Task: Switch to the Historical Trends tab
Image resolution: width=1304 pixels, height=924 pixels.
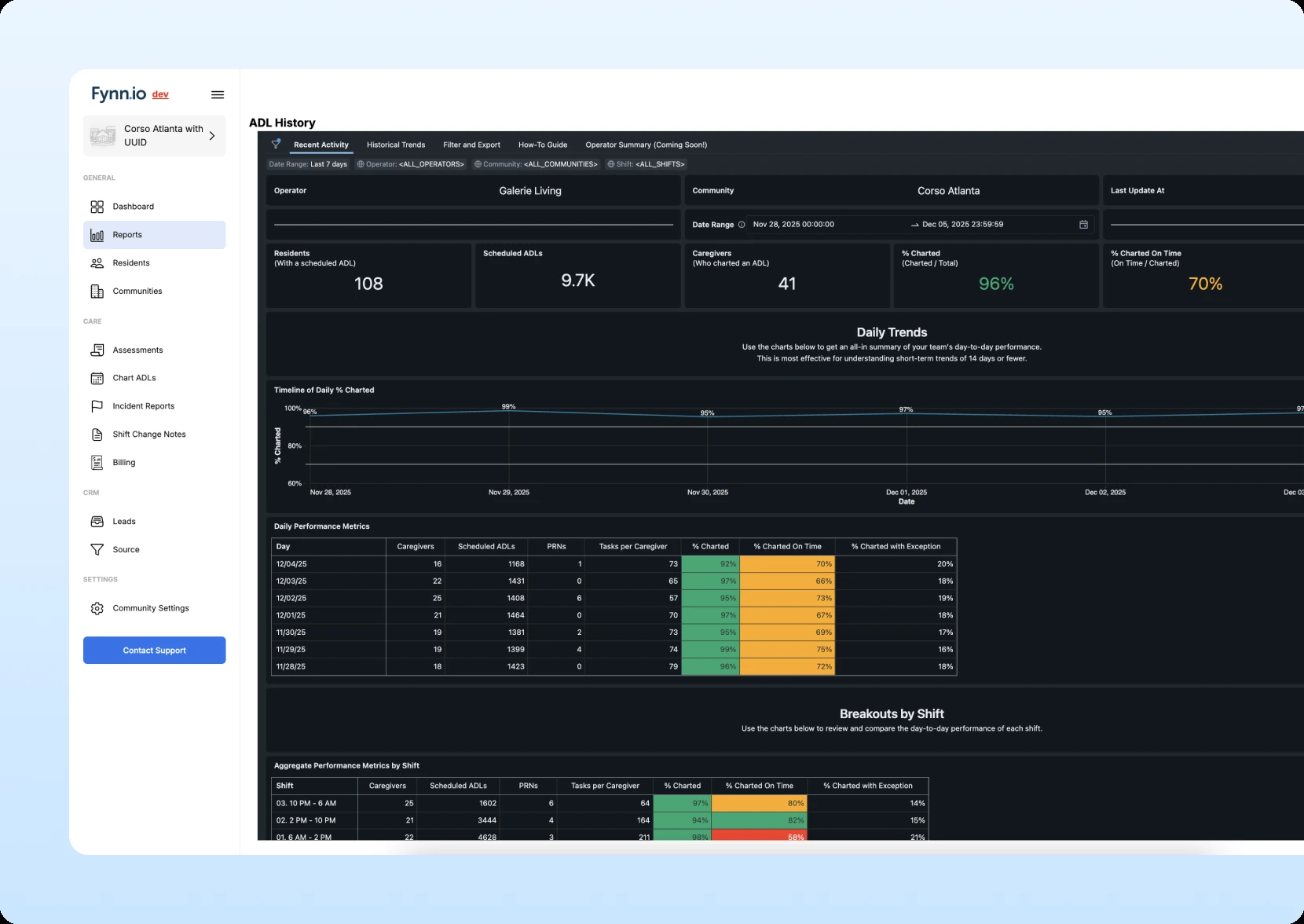Action: click(x=396, y=145)
